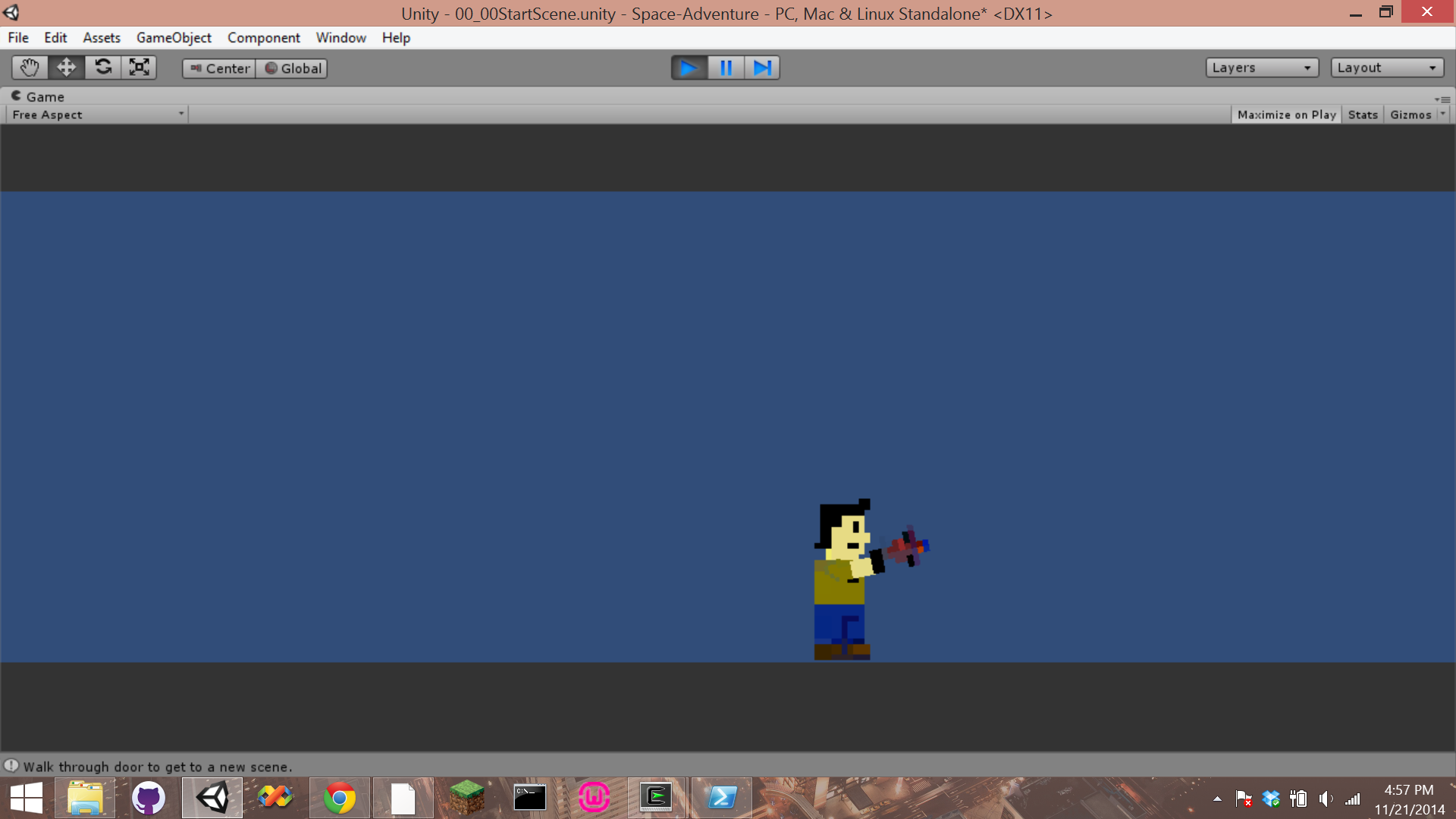Toggle Global handle rotation
Image resolution: width=1456 pixels, height=819 pixels.
coord(292,68)
